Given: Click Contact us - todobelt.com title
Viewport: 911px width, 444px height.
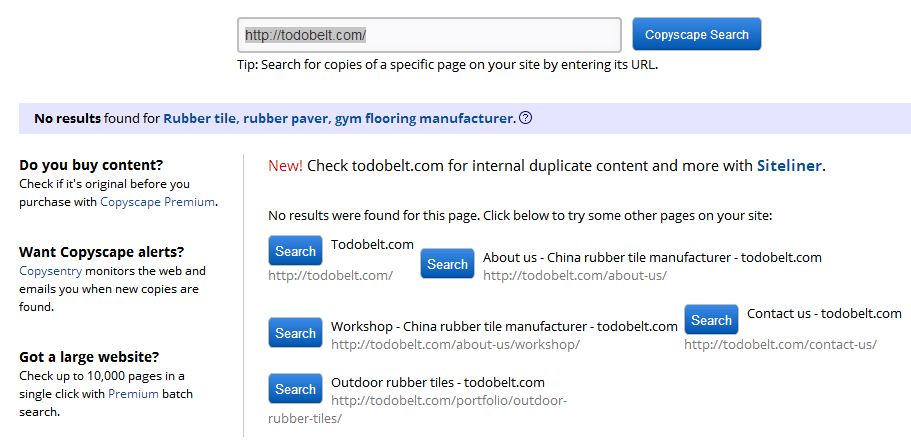Looking at the screenshot, I should pyautogui.click(x=824, y=314).
